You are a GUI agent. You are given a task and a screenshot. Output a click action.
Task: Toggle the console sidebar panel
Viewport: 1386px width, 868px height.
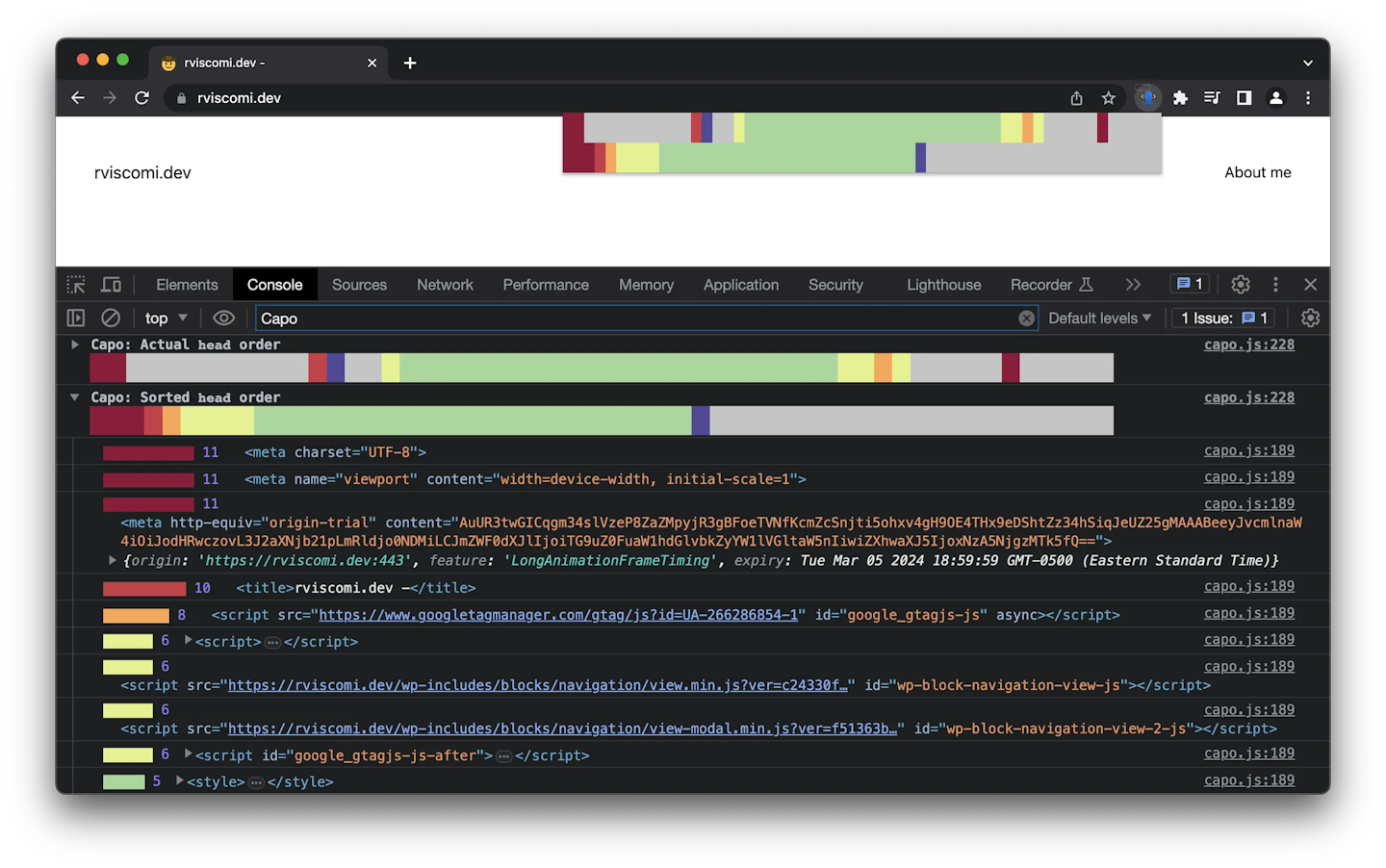(76, 319)
